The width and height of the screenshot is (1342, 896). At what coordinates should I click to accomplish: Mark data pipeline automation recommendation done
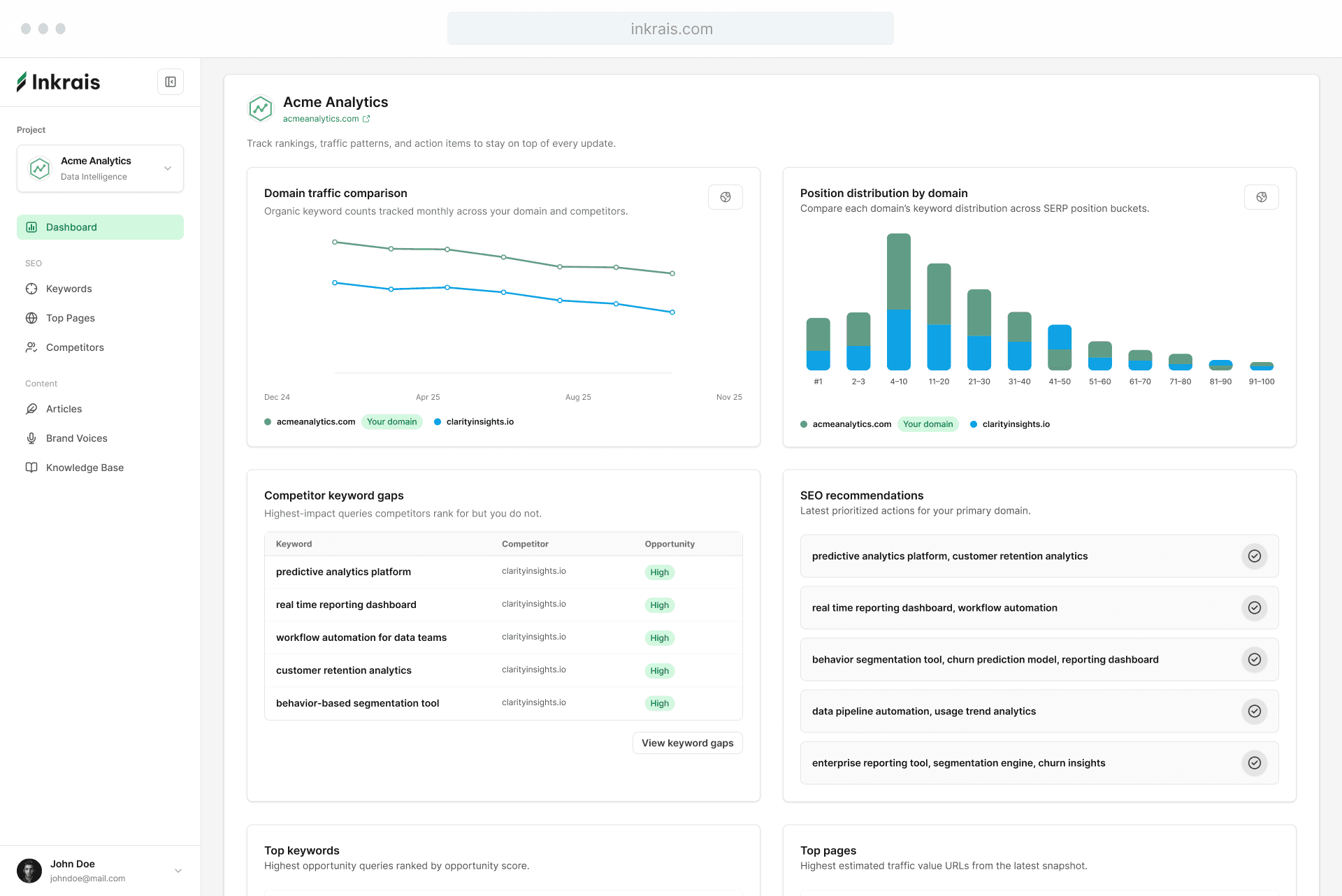click(1254, 711)
